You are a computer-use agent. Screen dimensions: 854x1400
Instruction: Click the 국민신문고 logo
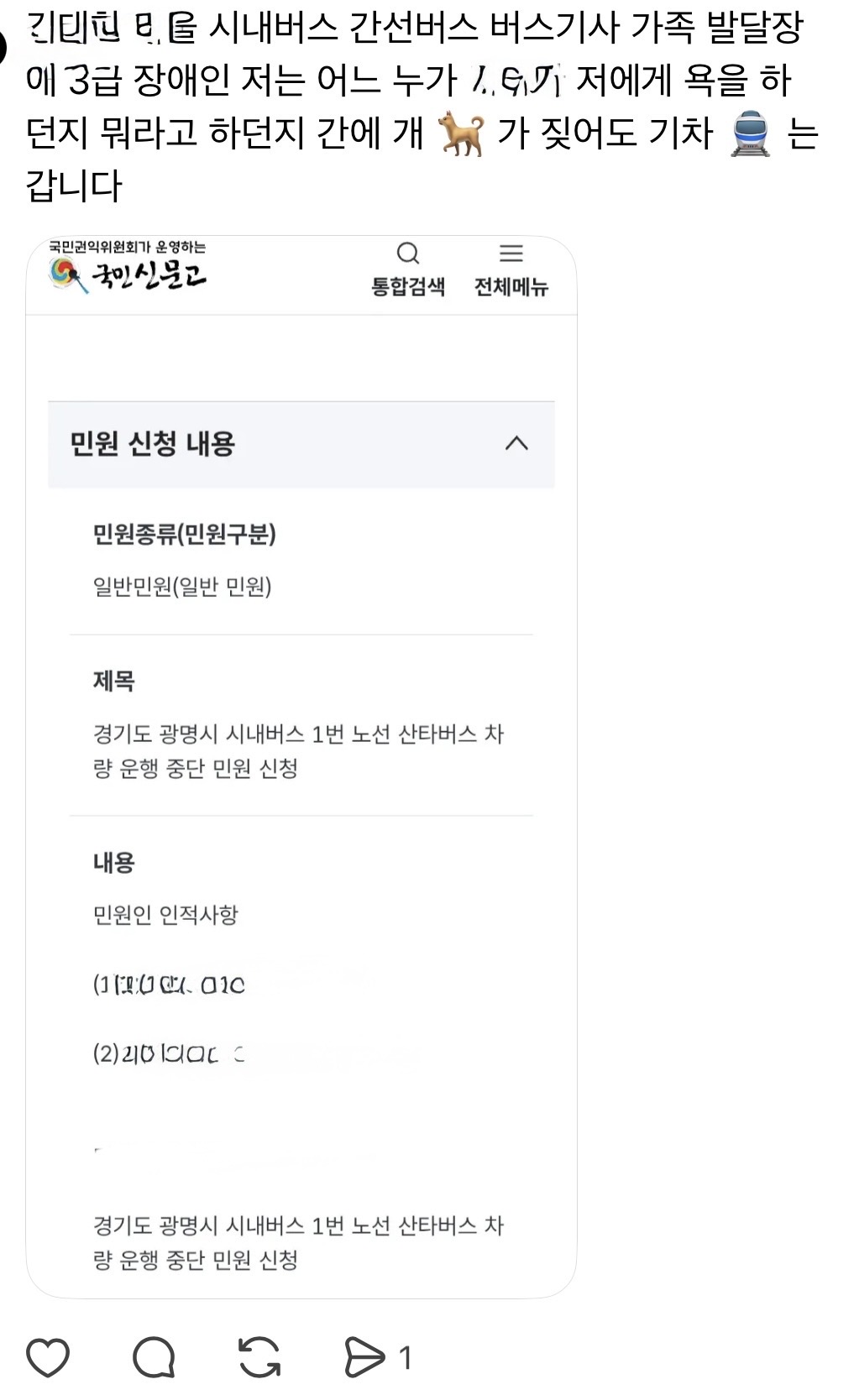click(128, 269)
